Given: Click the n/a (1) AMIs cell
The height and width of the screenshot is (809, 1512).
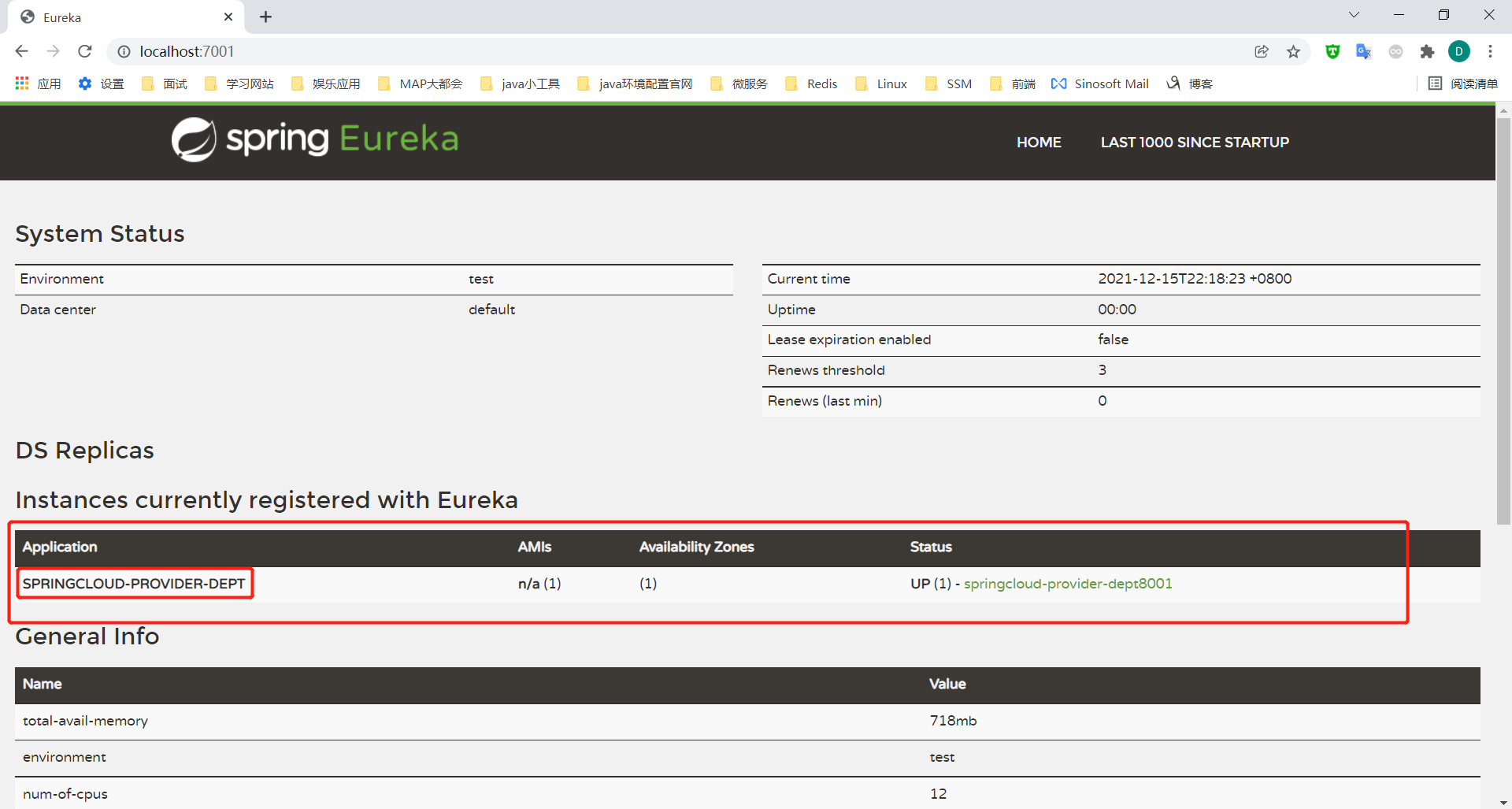Looking at the screenshot, I should pyautogui.click(x=539, y=584).
